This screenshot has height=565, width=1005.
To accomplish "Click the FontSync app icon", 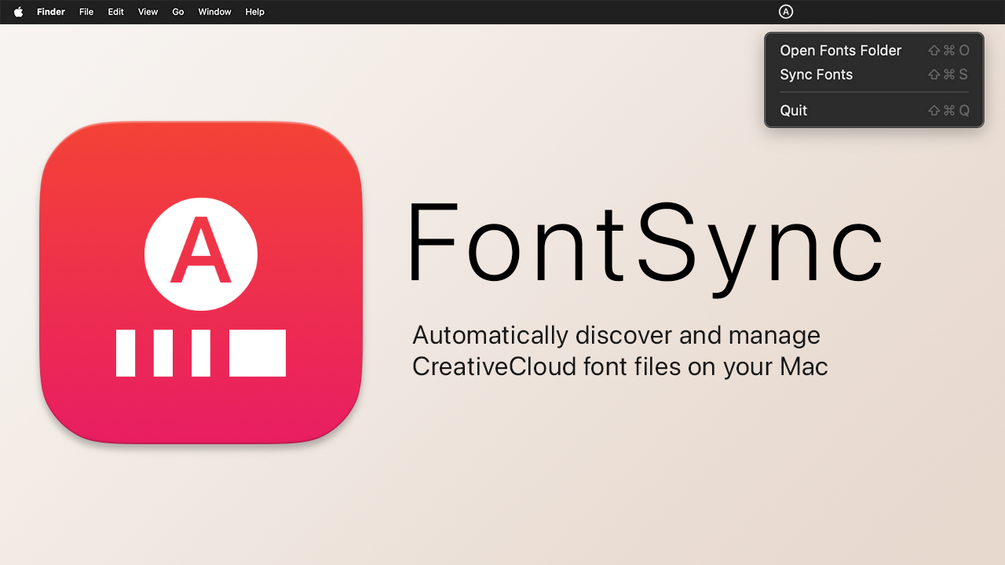I will (x=201, y=282).
